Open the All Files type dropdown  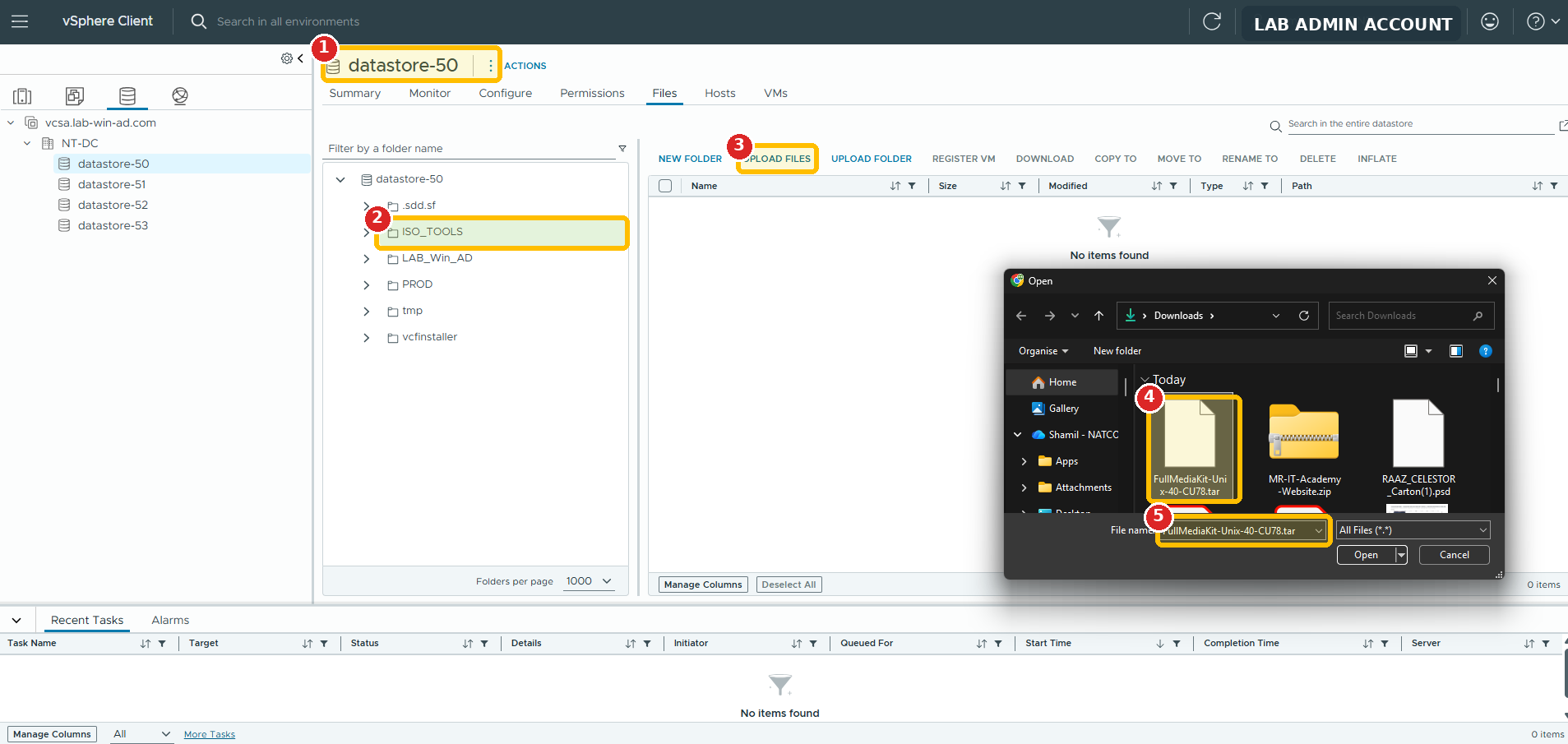point(1413,530)
